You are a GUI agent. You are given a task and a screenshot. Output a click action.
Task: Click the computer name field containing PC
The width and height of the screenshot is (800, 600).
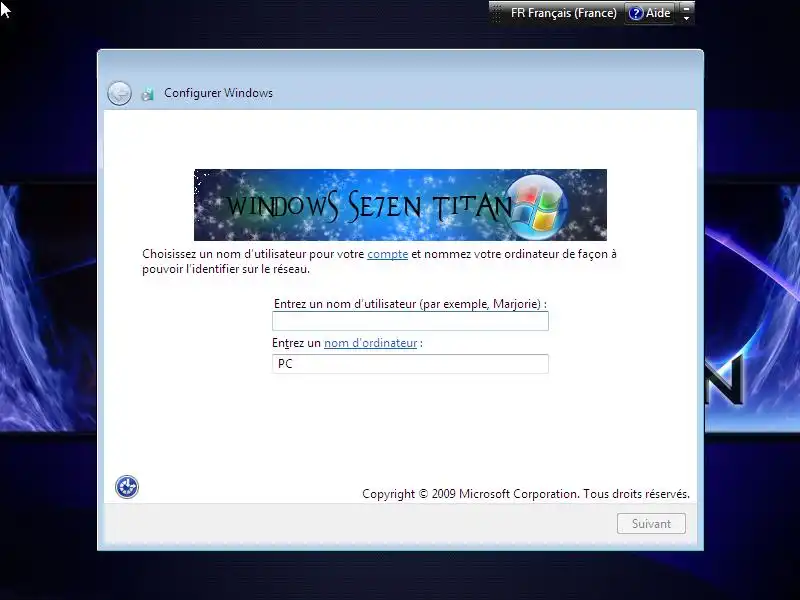pyautogui.click(x=410, y=364)
